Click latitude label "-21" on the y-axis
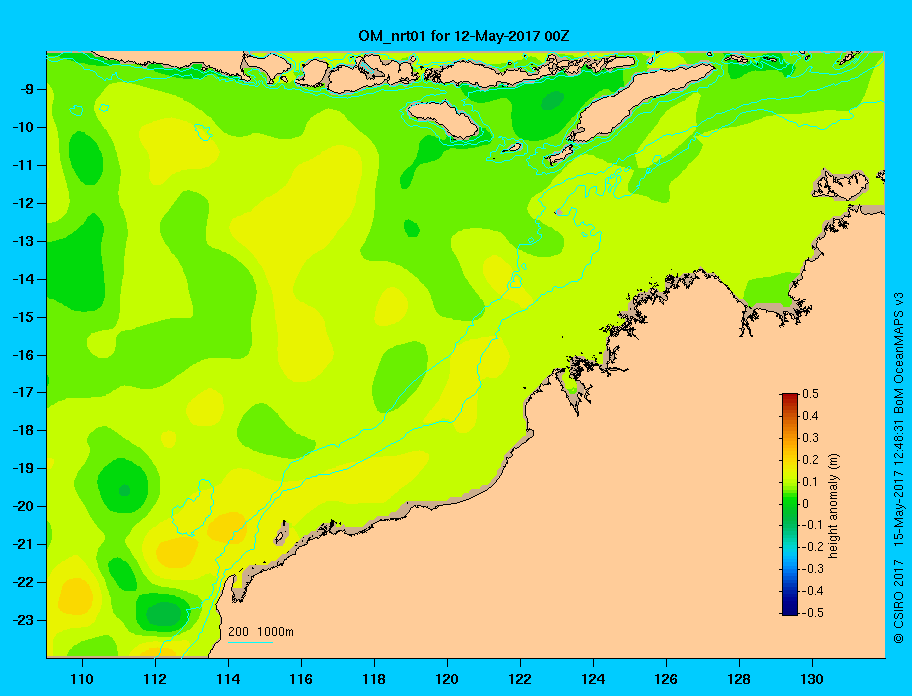The width and height of the screenshot is (912, 696). click(22, 544)
